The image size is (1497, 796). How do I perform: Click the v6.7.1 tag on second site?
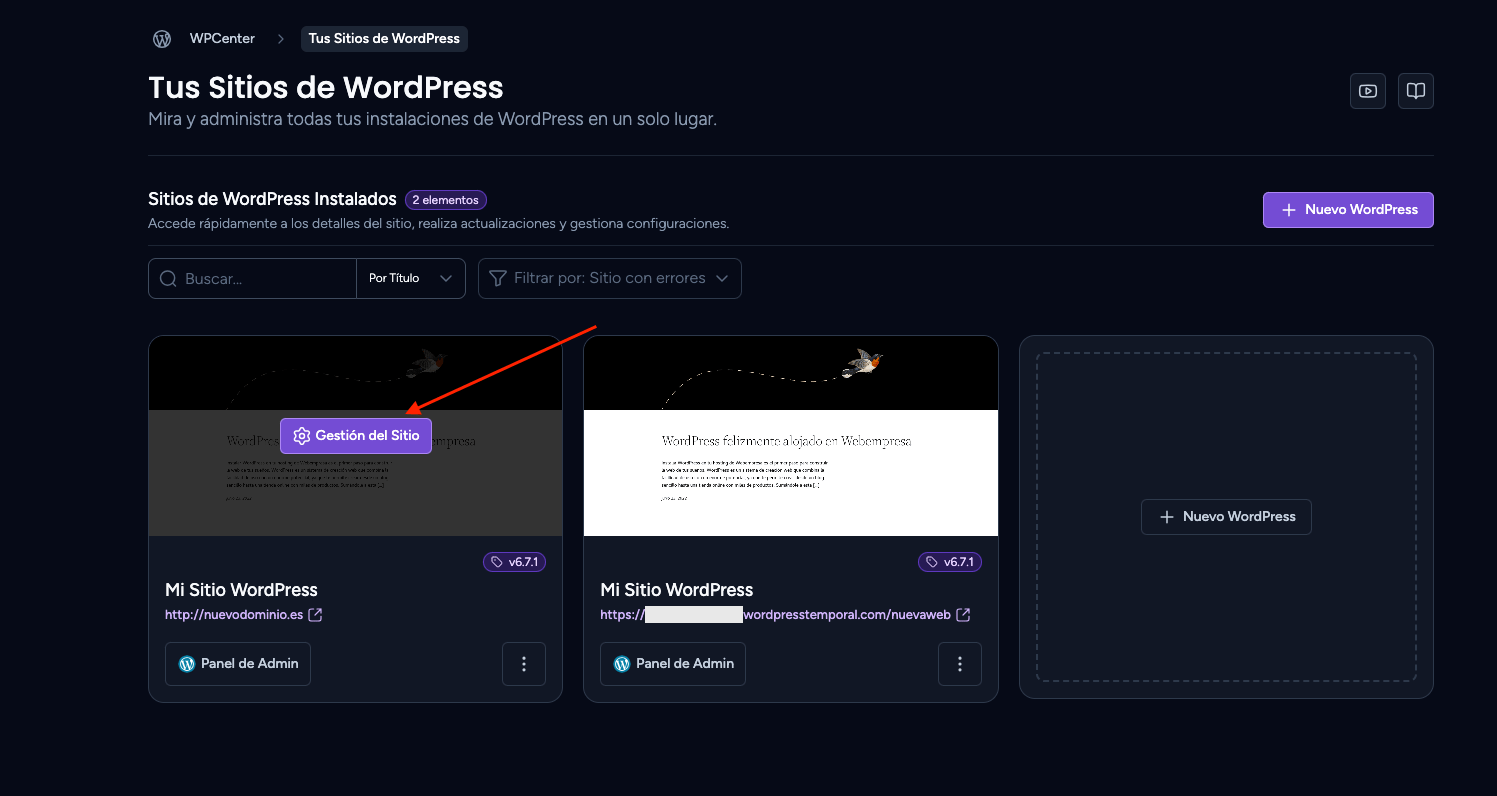[x=950, y=562]
